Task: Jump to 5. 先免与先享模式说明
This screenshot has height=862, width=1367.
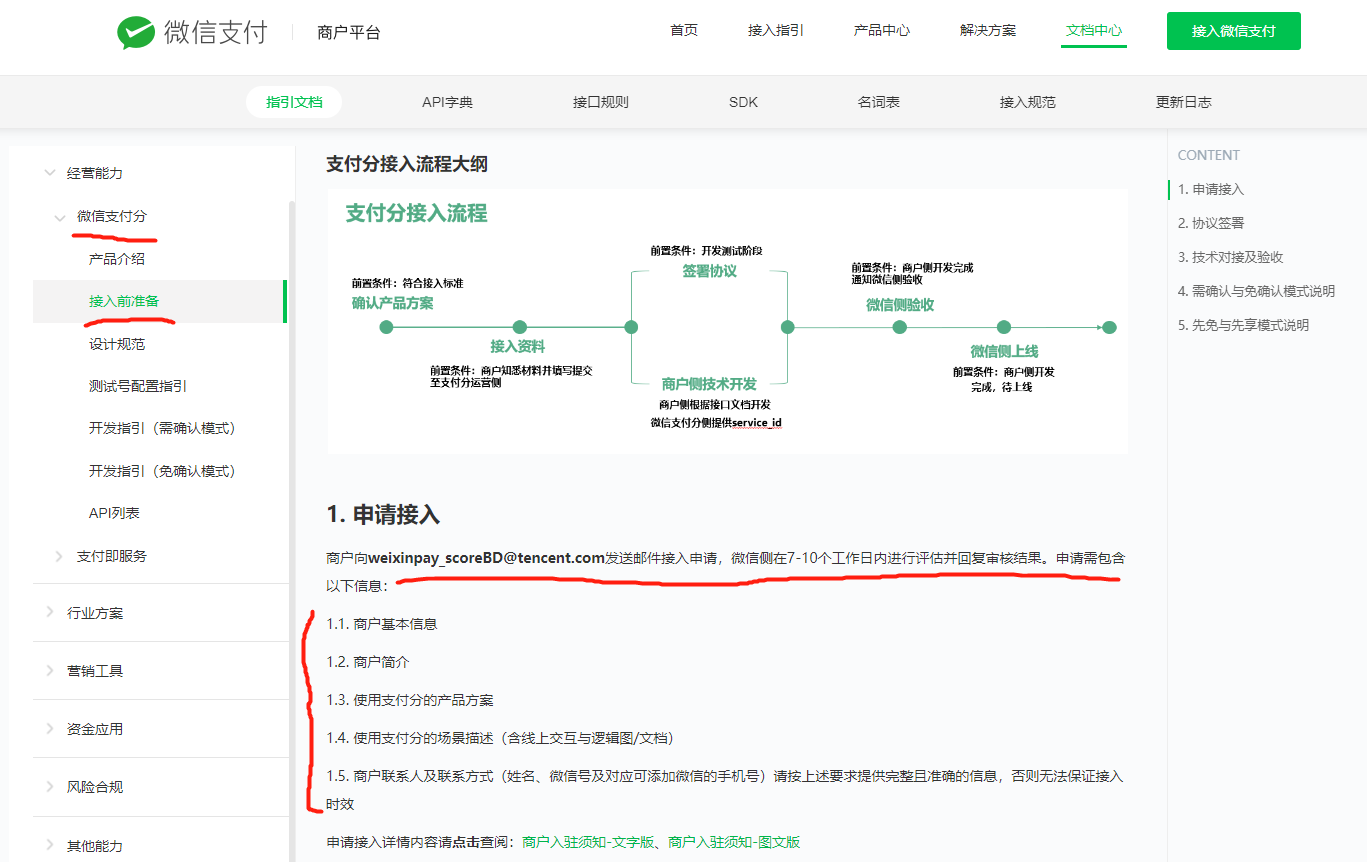Action: (1243, 325)
